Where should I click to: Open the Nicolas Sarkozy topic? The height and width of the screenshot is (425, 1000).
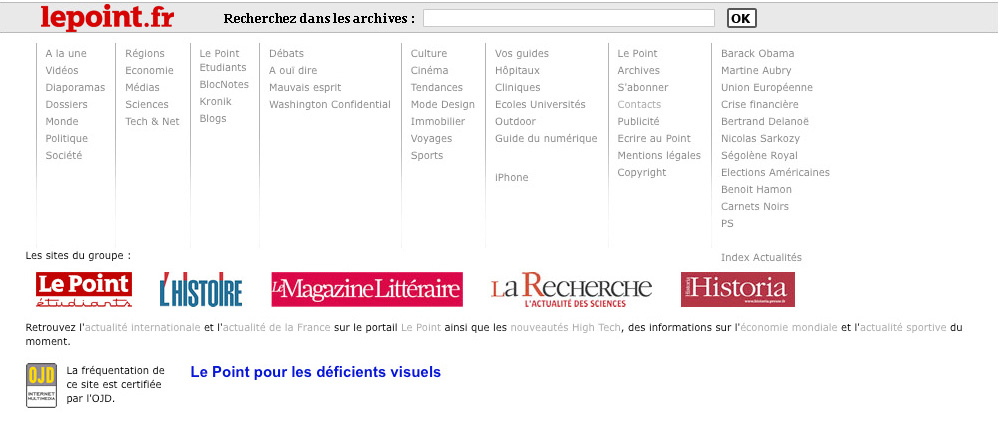(x=760, y=138)
